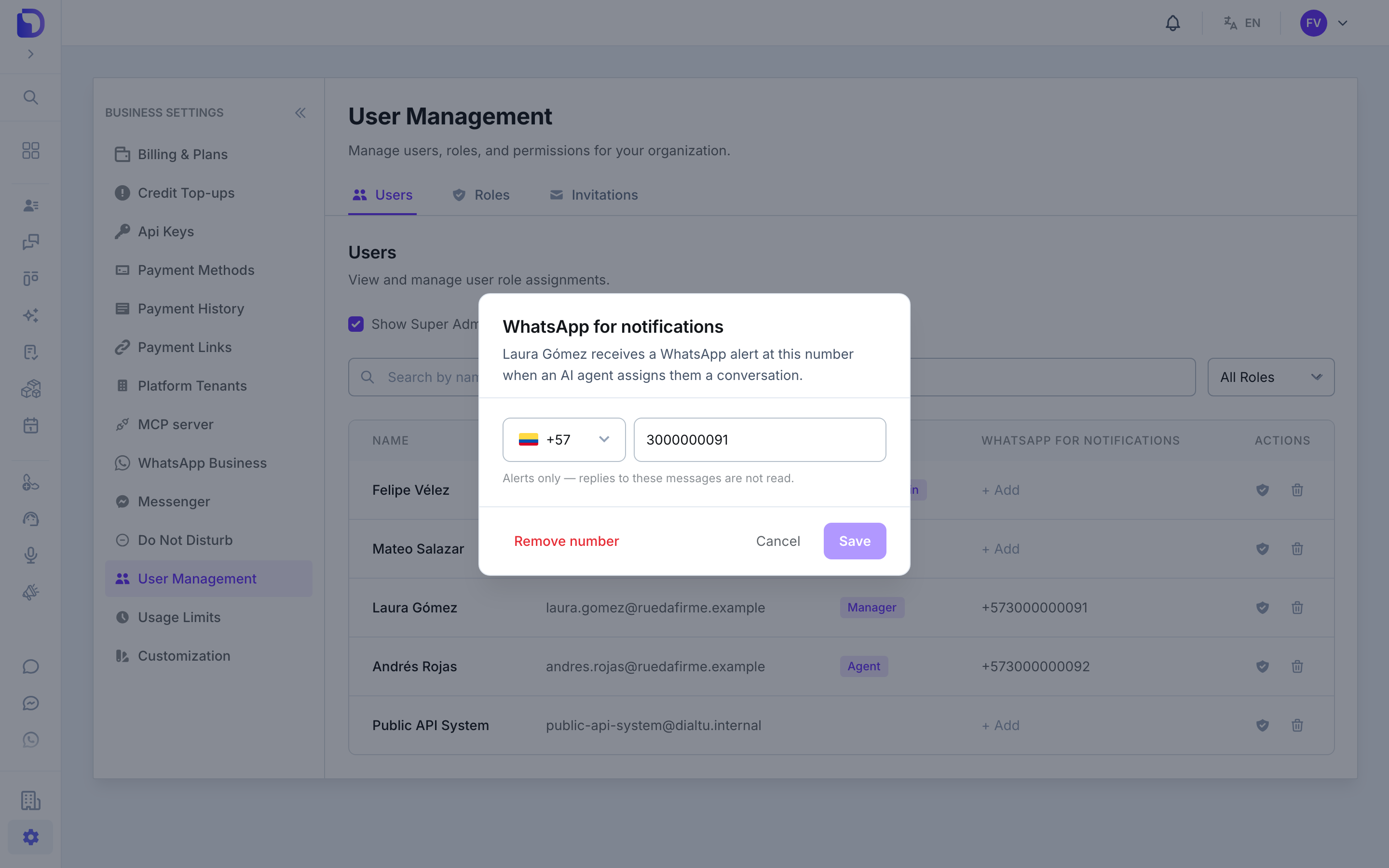The image size is (1389, 868).
Task: Click the Save button
Action: pyautogui.click(x=855, y=541)
